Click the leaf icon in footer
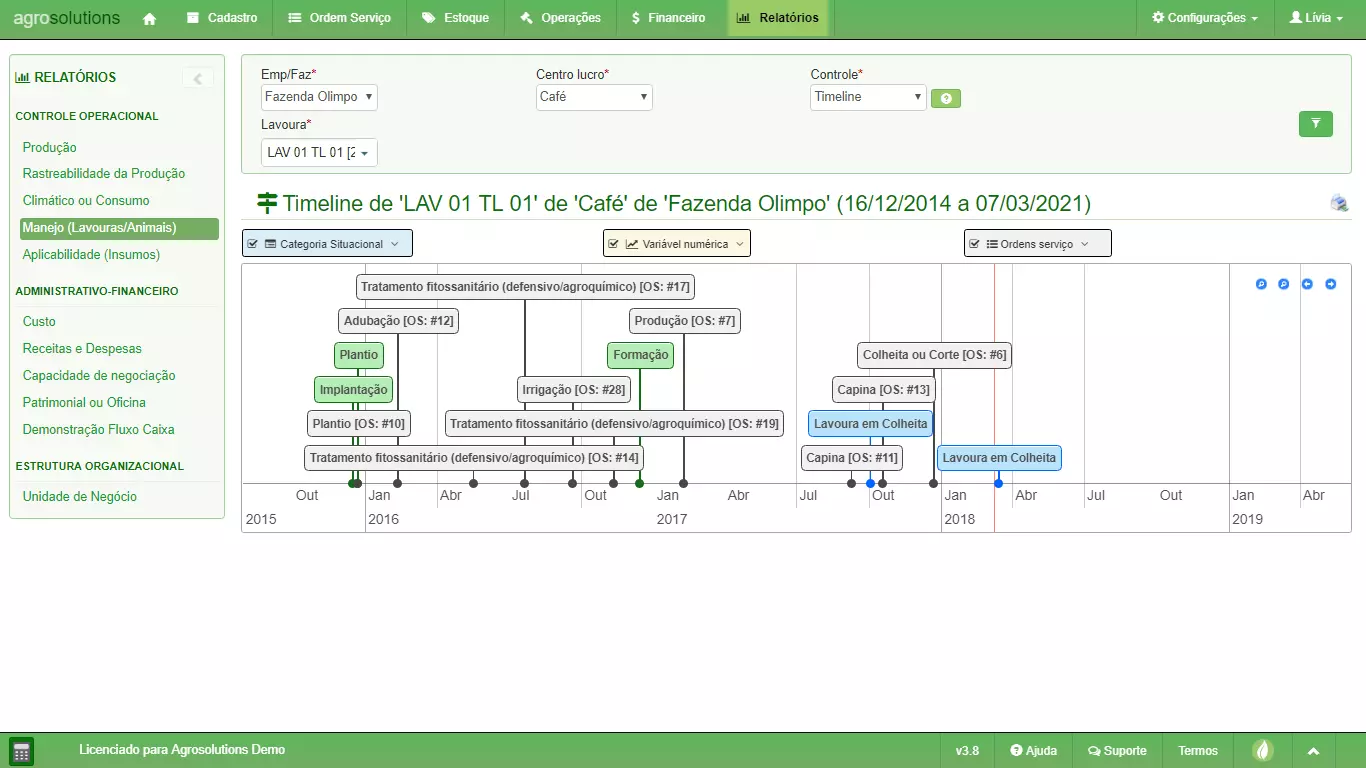1366x768 pixels. [x=1264, y=750]
